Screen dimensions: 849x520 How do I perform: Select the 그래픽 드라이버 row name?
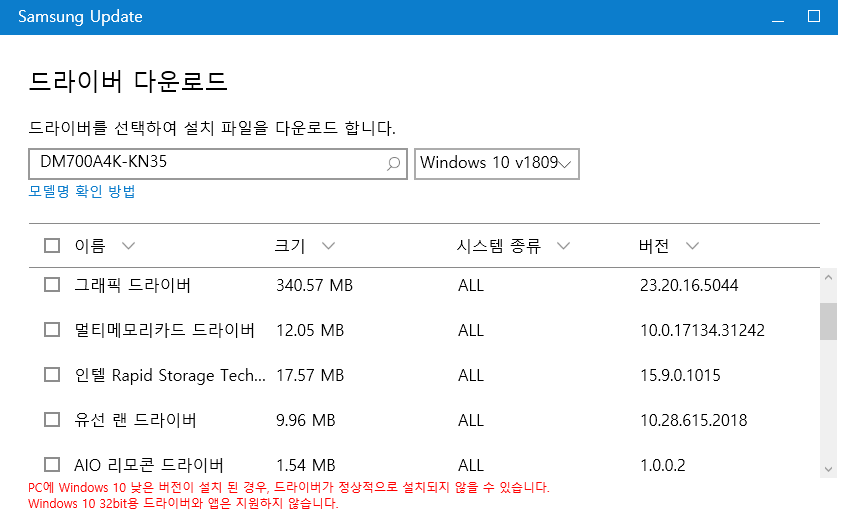[x=133, y=285]
